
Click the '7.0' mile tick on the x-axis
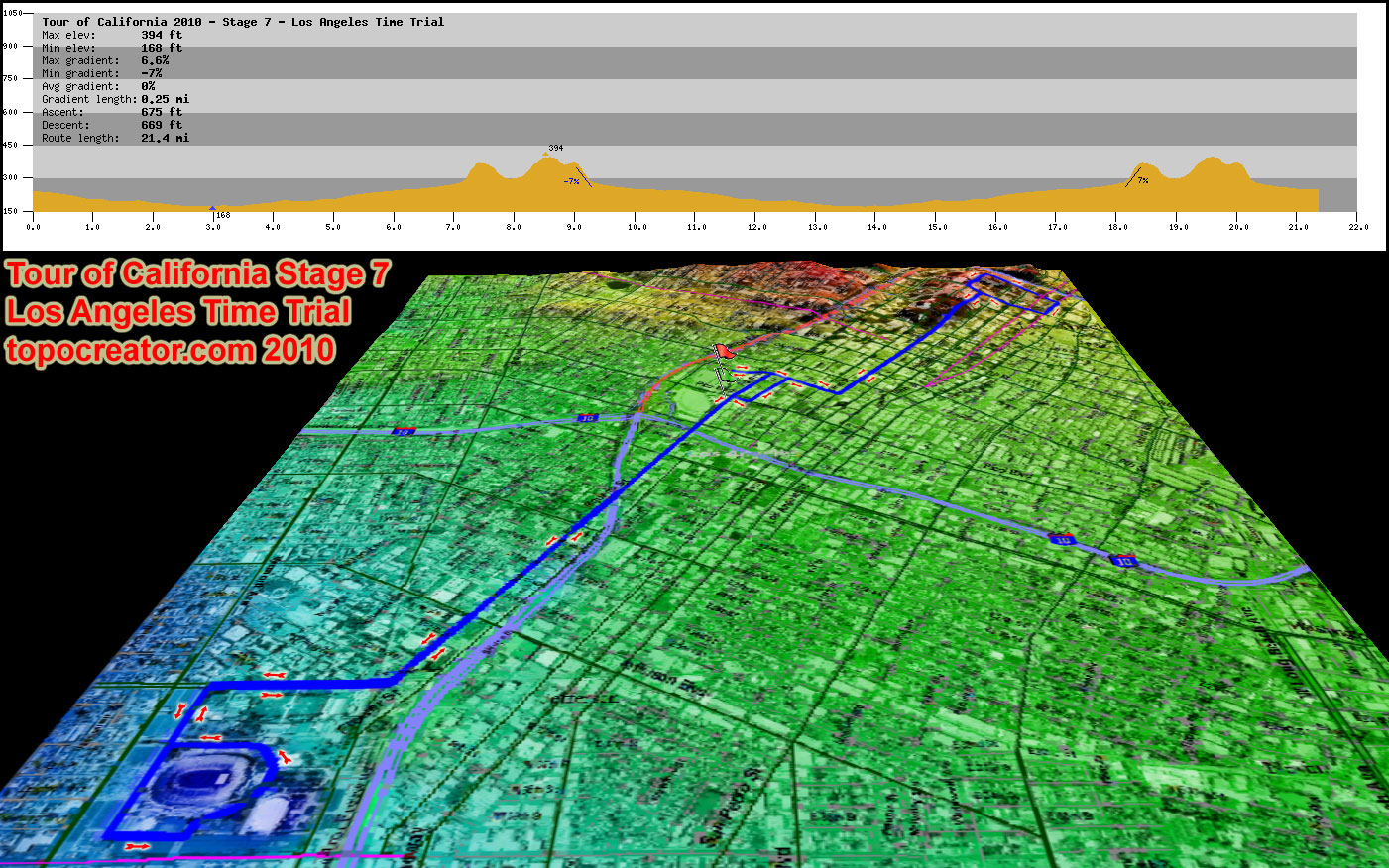pos(453,227)
